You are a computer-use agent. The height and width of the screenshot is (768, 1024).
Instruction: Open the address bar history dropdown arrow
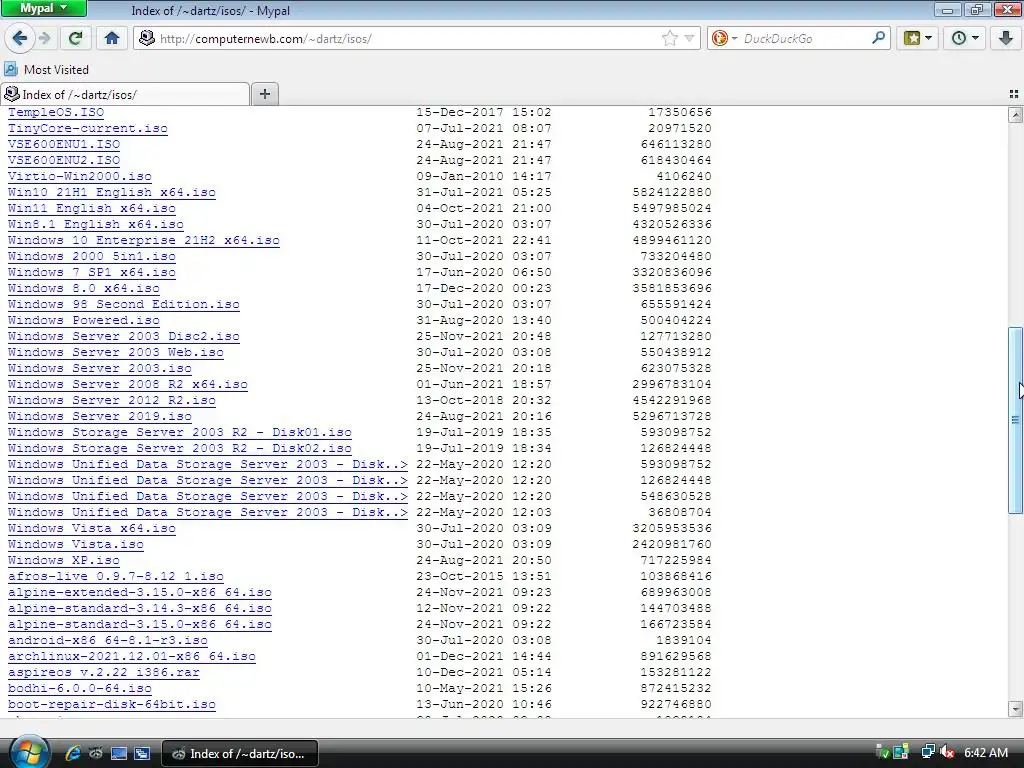[x=689, y=39]
